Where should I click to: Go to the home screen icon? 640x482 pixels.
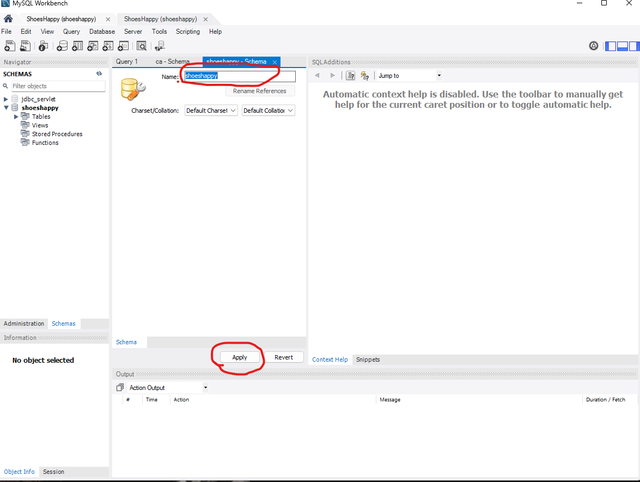(x=8, y=19)
